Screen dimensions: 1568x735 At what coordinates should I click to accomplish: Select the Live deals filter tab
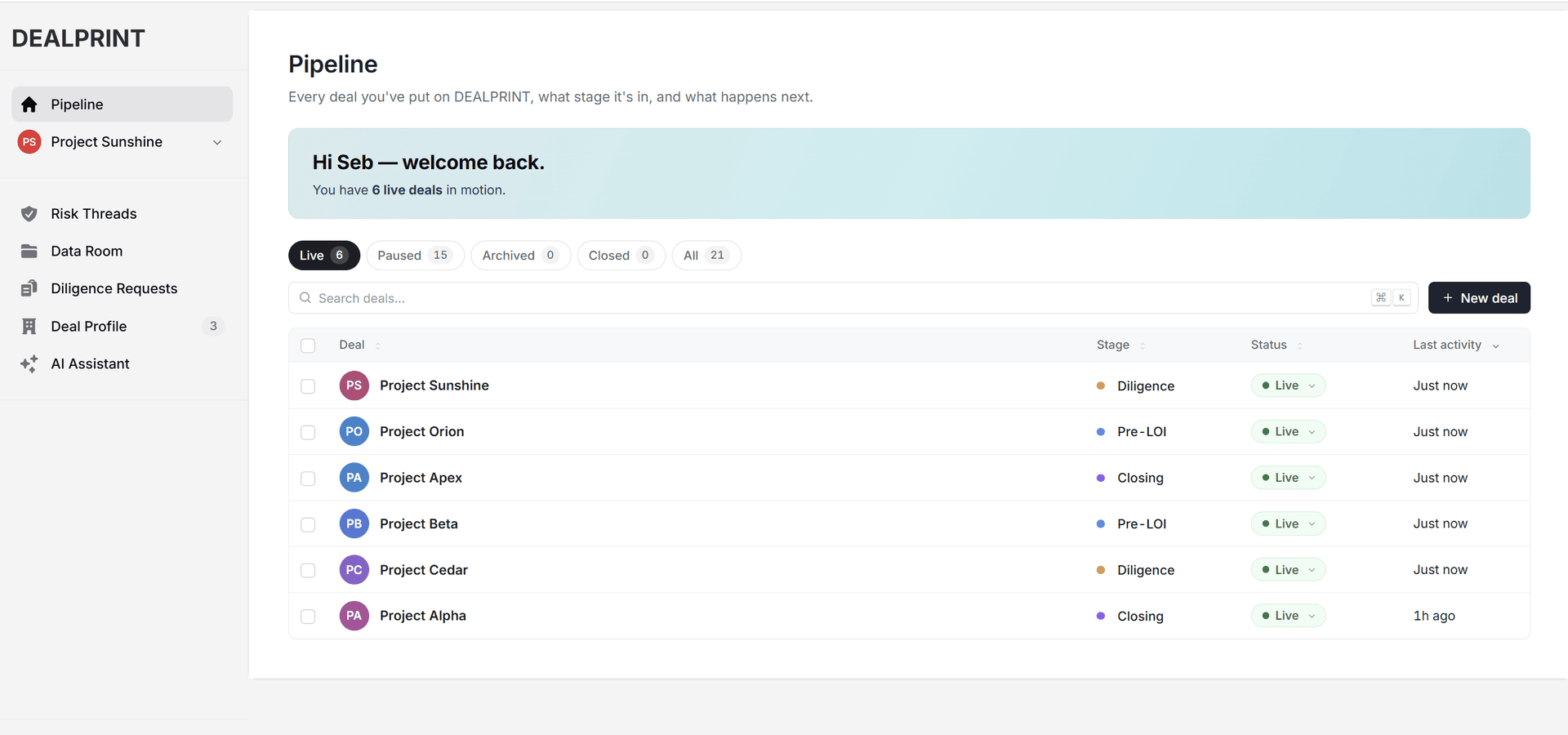(x=324, y=256)
